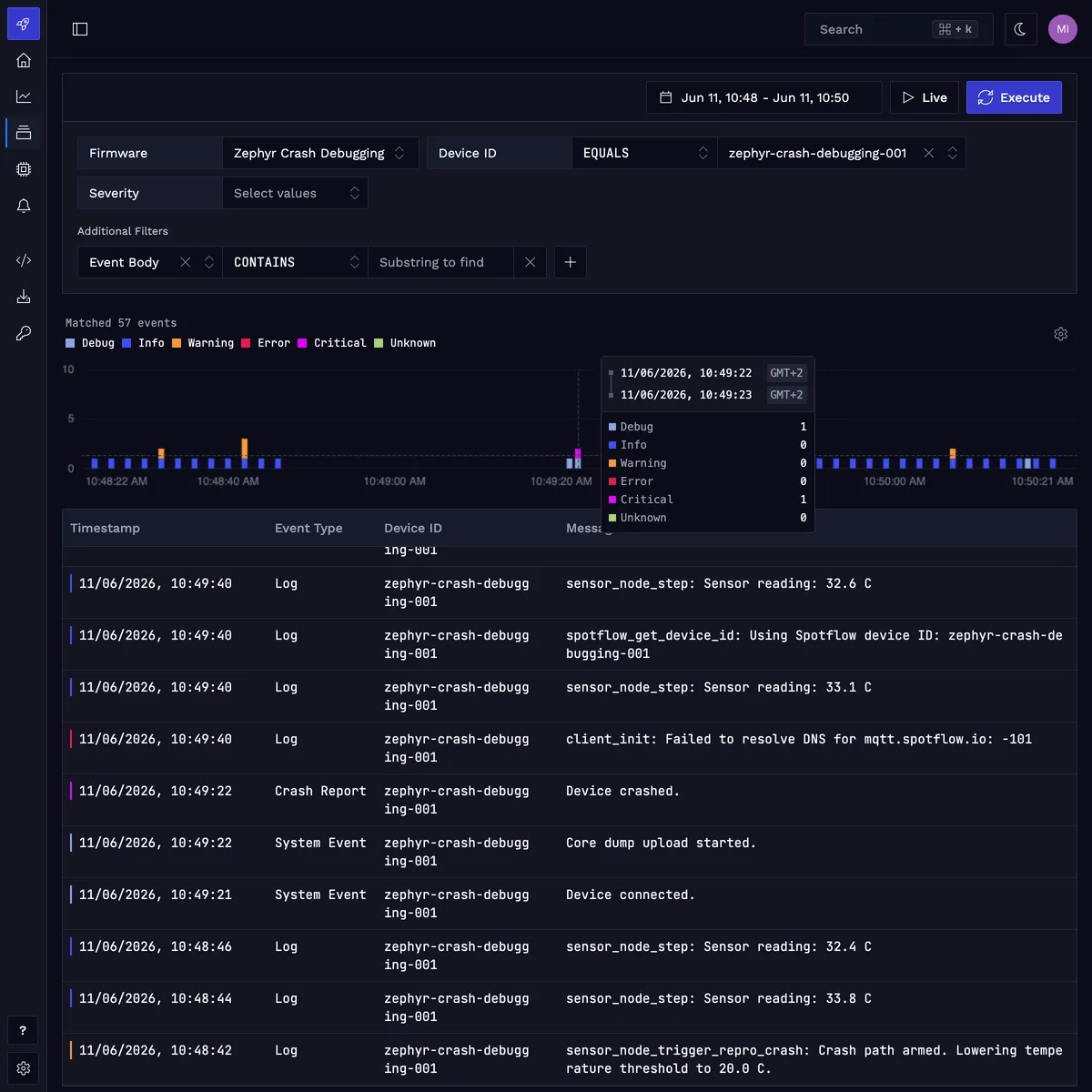This screenshot has height=1092, width=1092.
Task: Select the 'Sensor reading: 33.8 C' row
Action: coord(570,1007)
